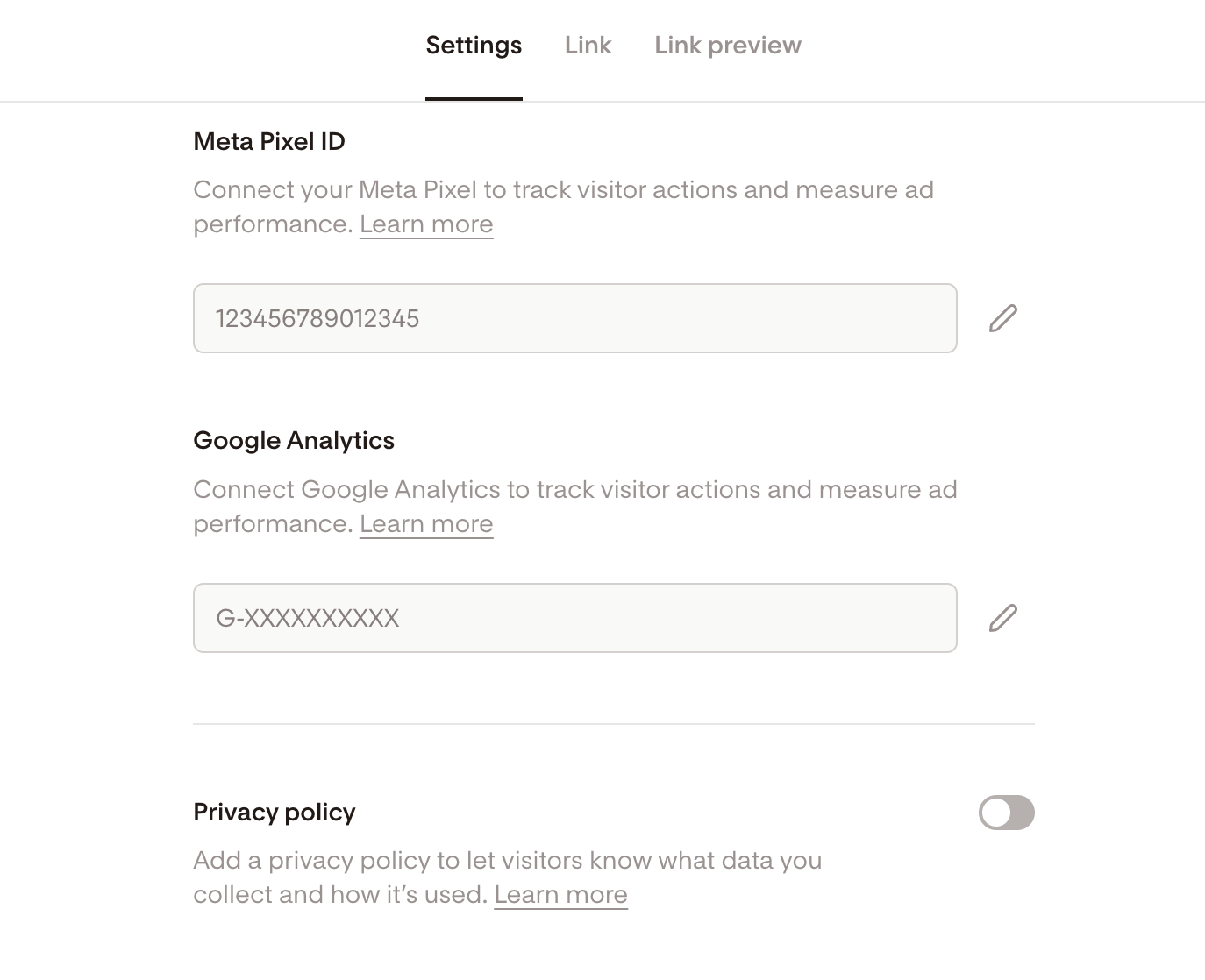Go to the Link preview tab
Screen dimensions: 1205x980
coord(727,46)
